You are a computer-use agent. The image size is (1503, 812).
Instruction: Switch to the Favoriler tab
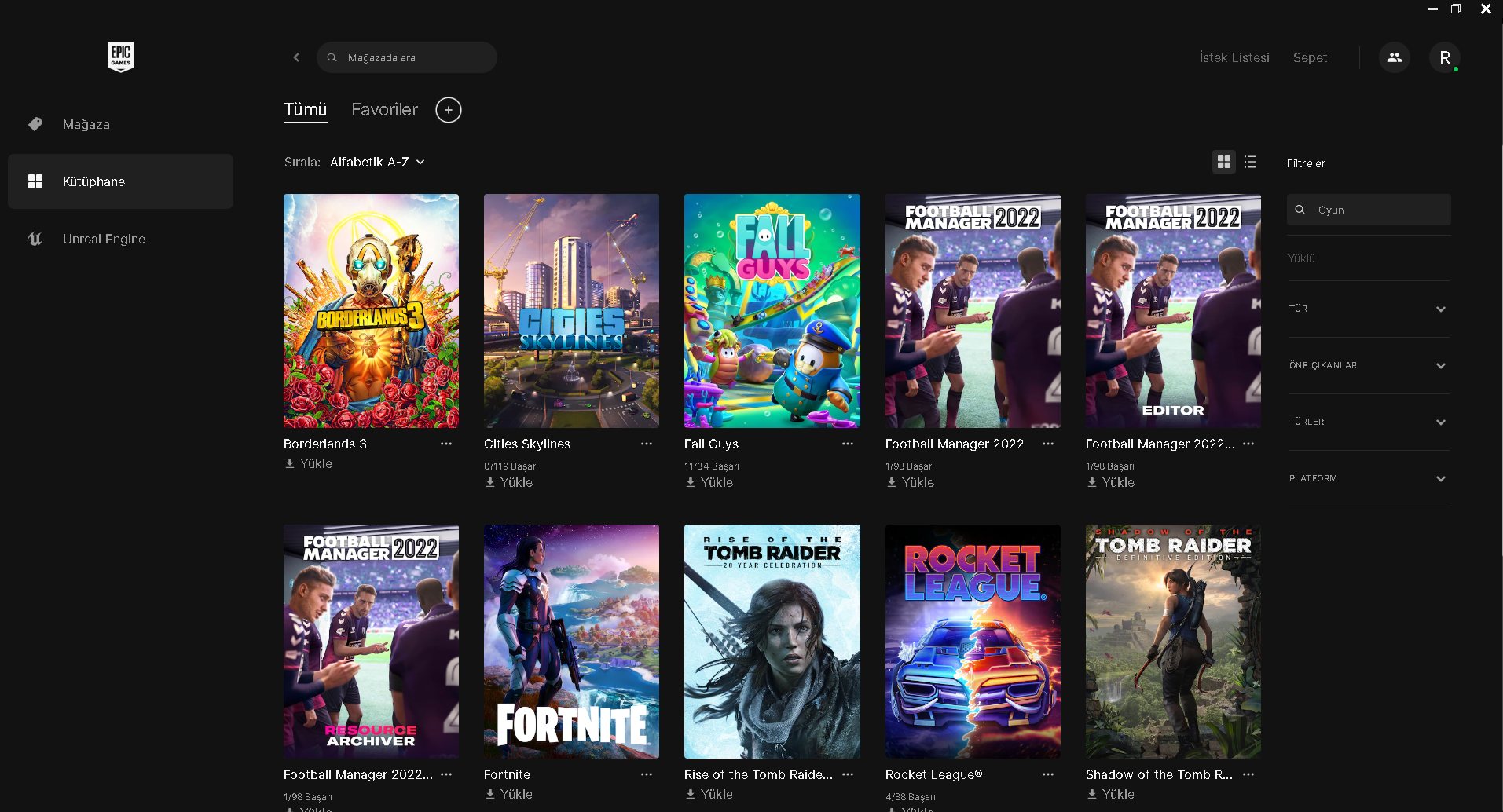point(385,110)
